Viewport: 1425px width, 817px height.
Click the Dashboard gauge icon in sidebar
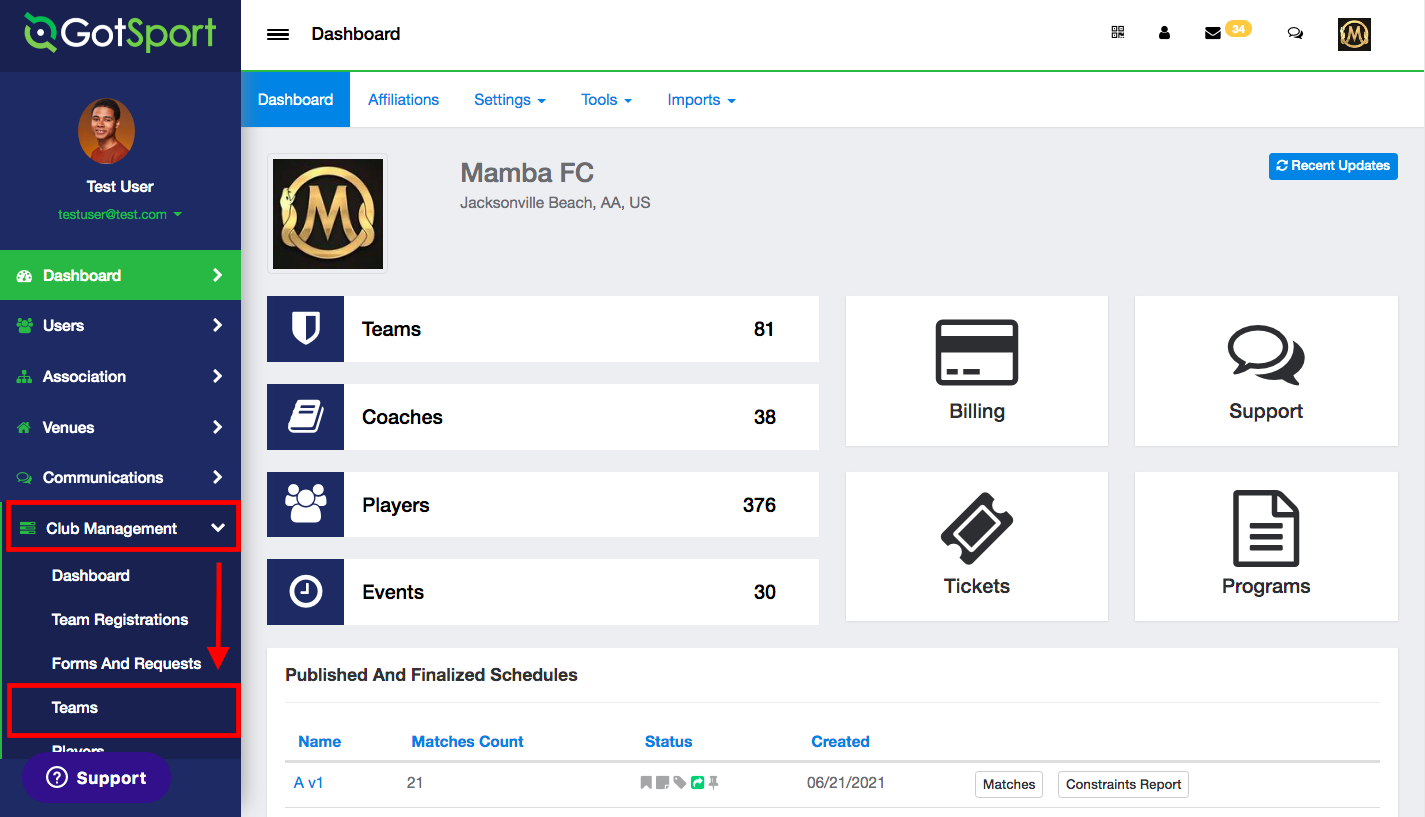click(x=25, y=276)
